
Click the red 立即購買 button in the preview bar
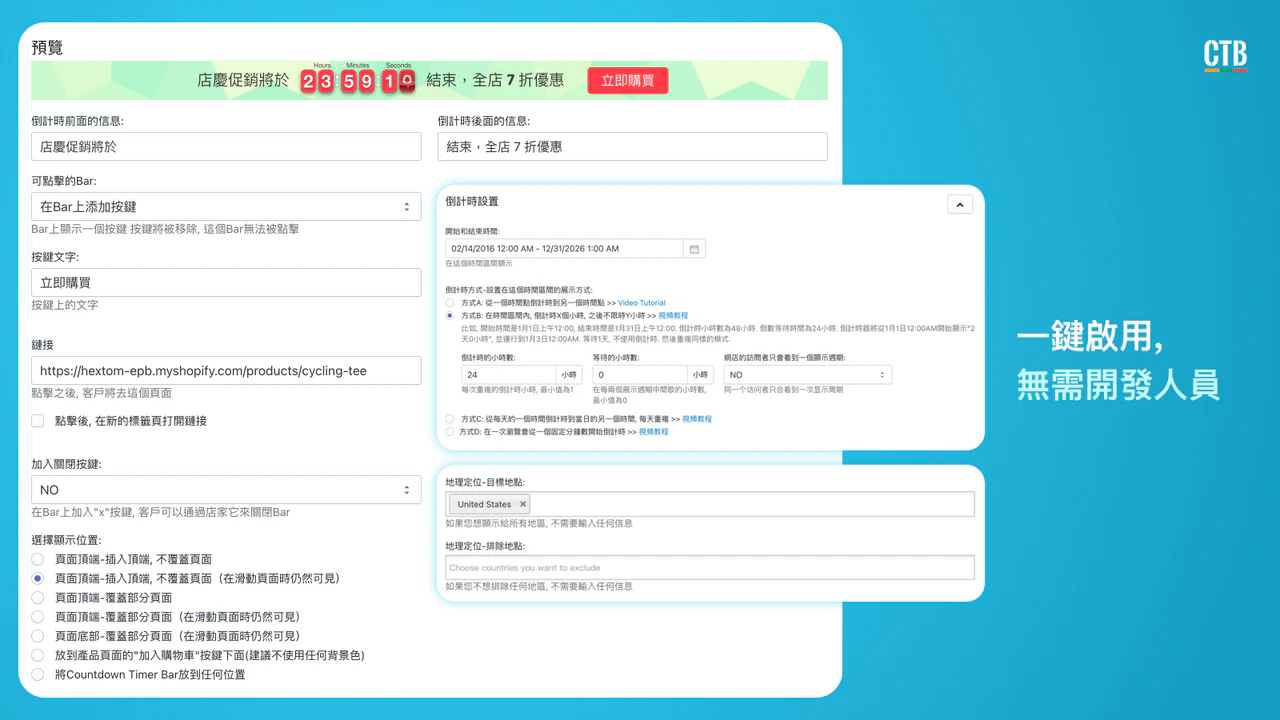[x=627, y=81]
